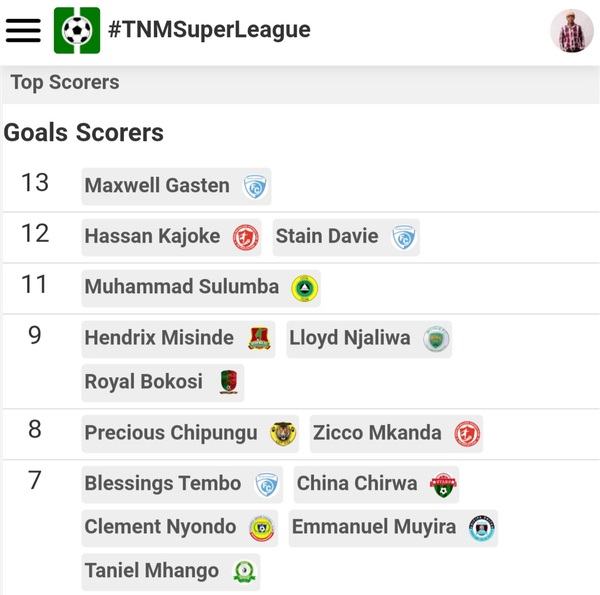Viewport: 600px width, 595px height.
Task: Tap the green football app logo
Action: point(77,30)
